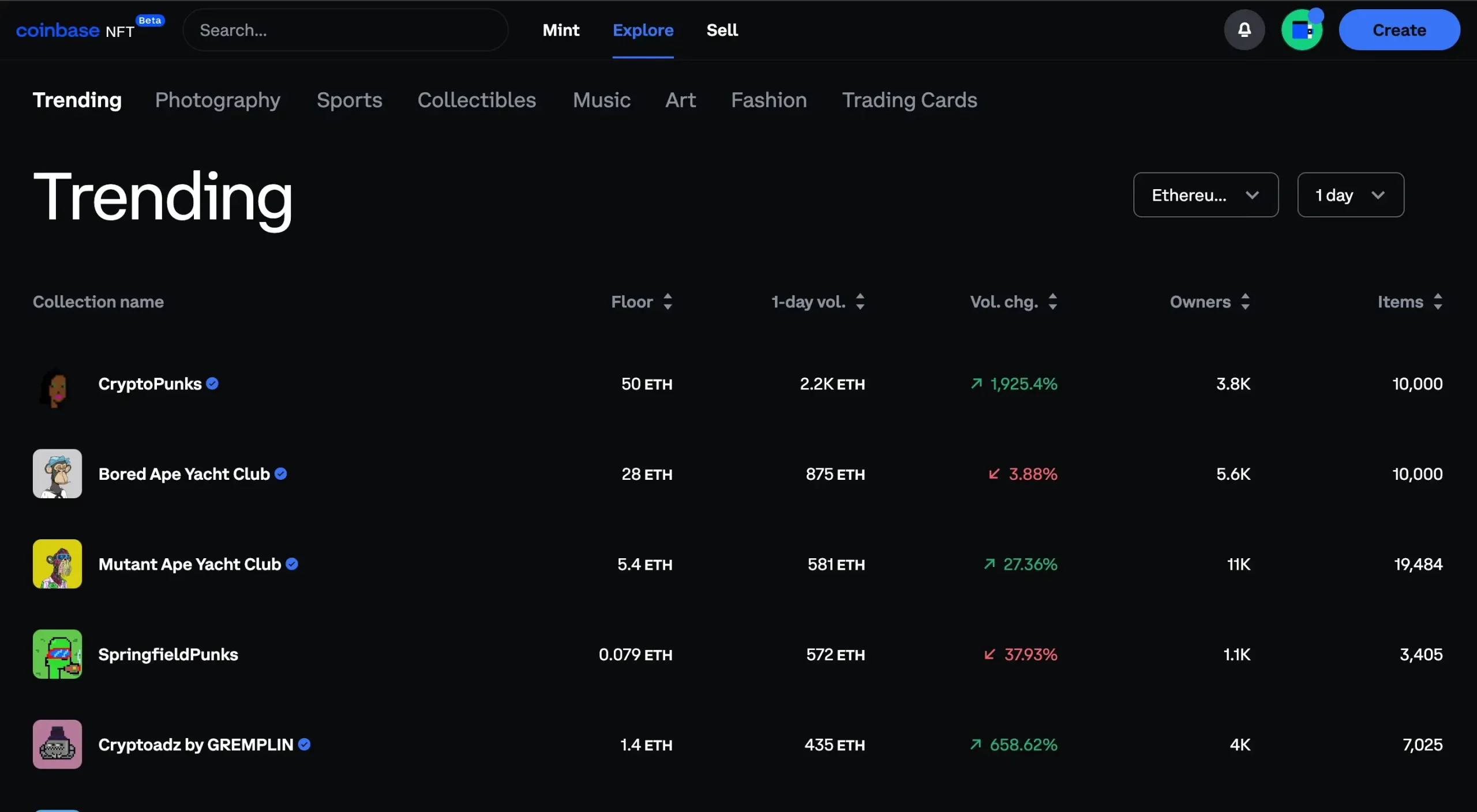Focus the Search input field
This screenshot has height=812, width=1477.
(346, 30)
